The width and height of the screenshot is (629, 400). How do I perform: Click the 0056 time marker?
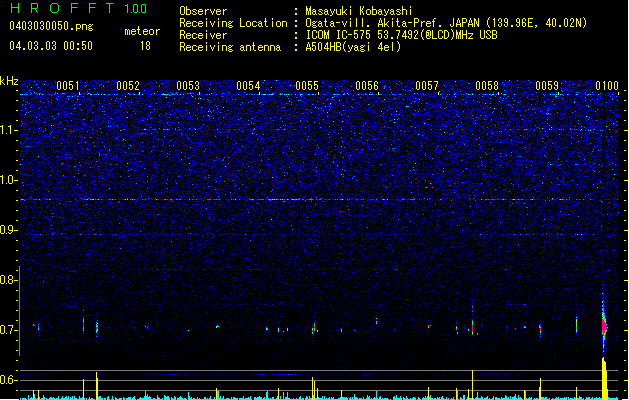coord(367,86)
